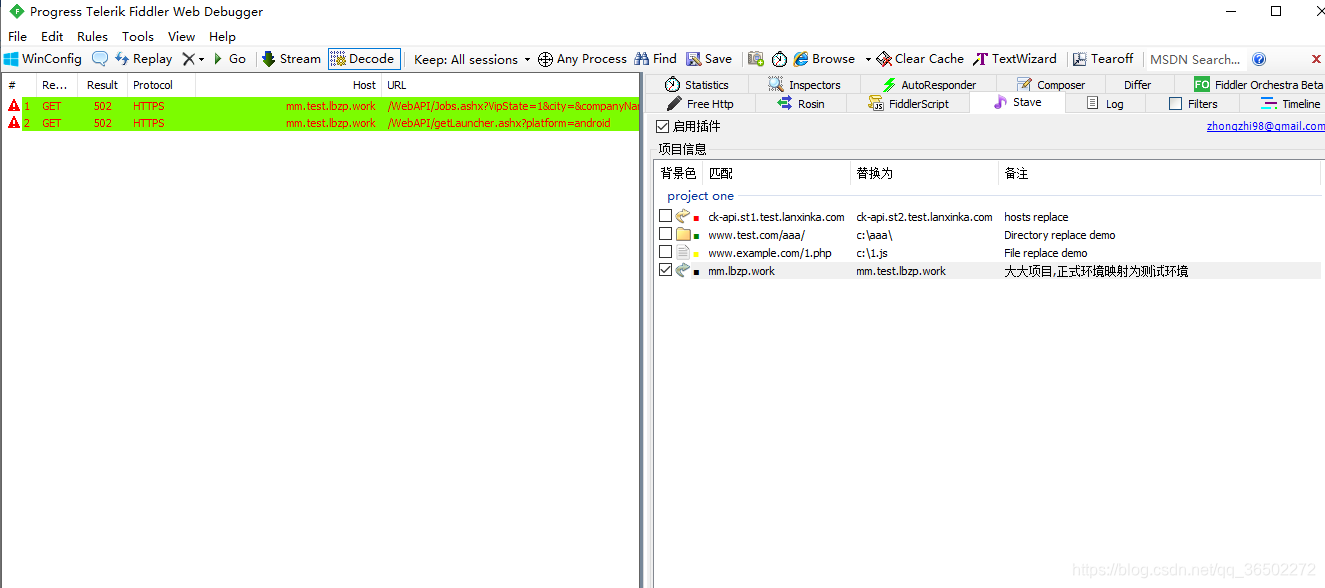Open the TextWizard tool
This screenshot has height=588, width=1325.
pos(1015,59)
